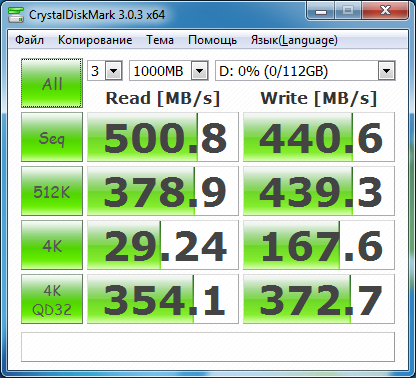This screenshot has height=378, width=416.
Task: Open the Язык(Language) menu
Action: (294, 40)
